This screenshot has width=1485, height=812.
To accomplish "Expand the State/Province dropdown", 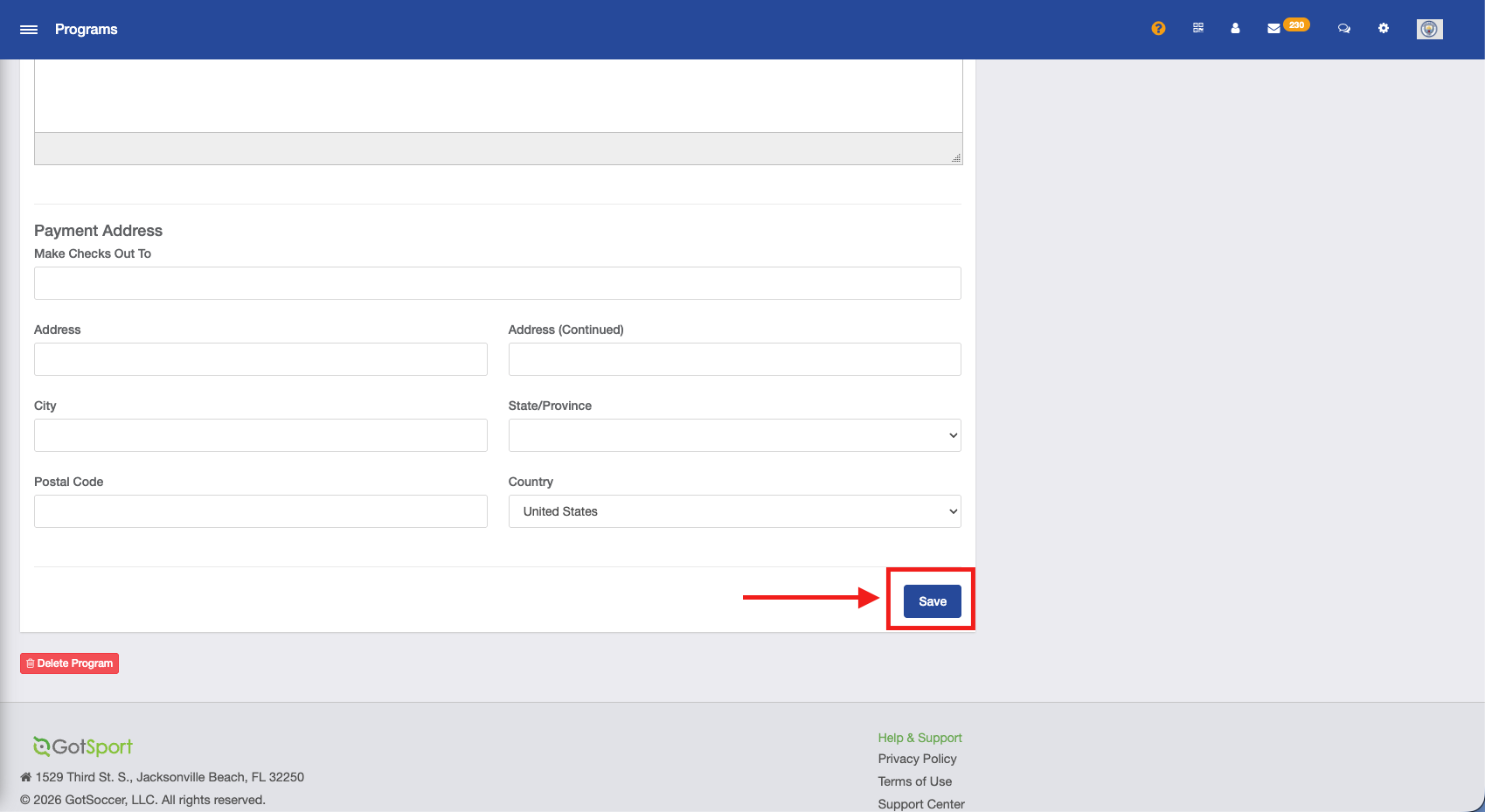I will pyautogui.click(x=734, y=435).
